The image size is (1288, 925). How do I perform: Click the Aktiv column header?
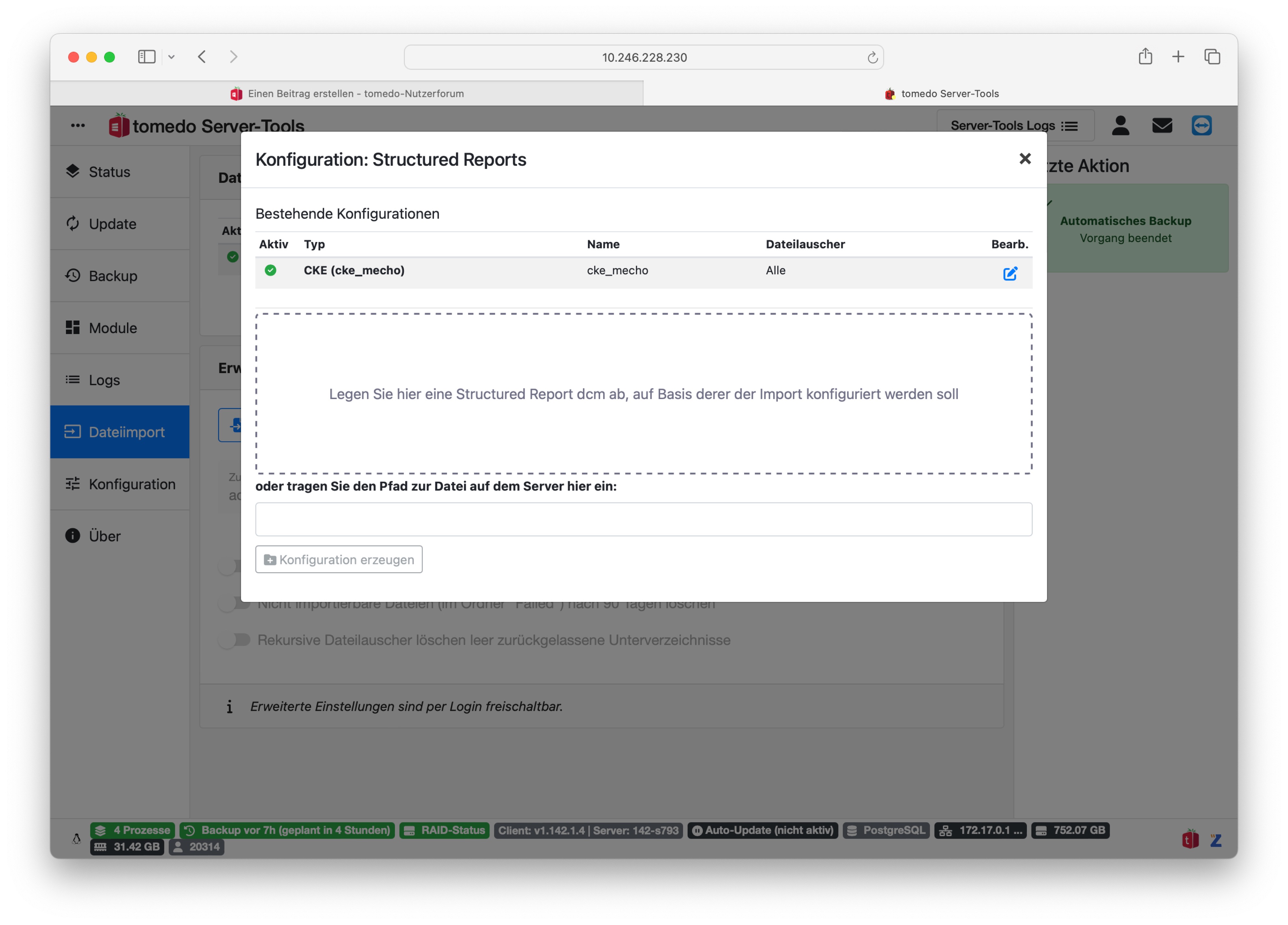(x=273, y=244)
